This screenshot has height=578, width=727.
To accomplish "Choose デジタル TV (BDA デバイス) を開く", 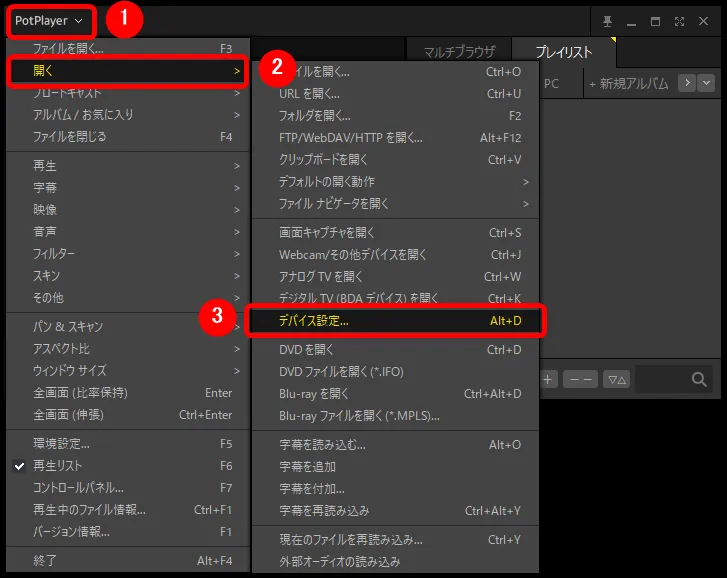I will (x=395, y=297).
